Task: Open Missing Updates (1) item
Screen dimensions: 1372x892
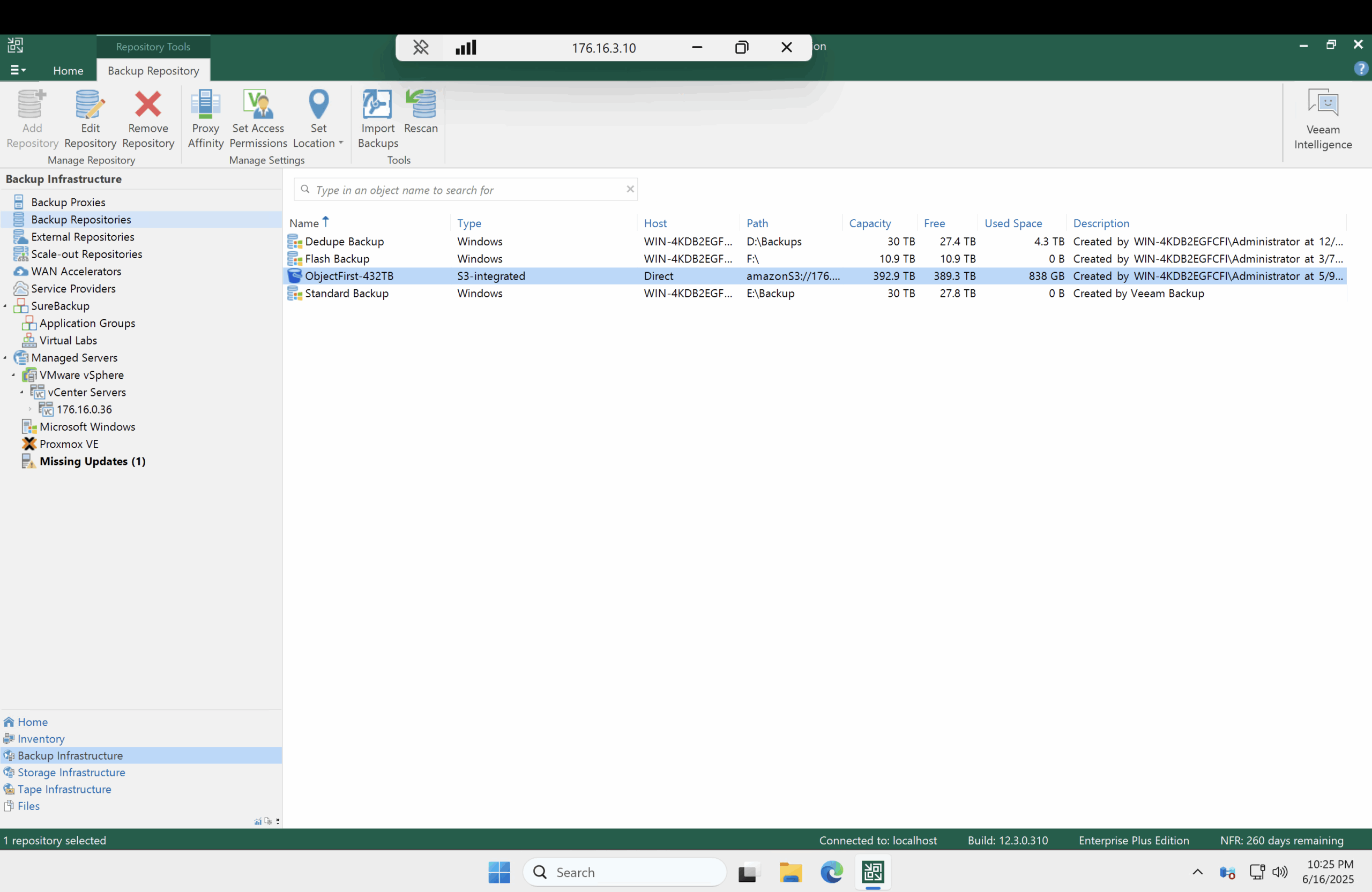Action: [92, 461]
